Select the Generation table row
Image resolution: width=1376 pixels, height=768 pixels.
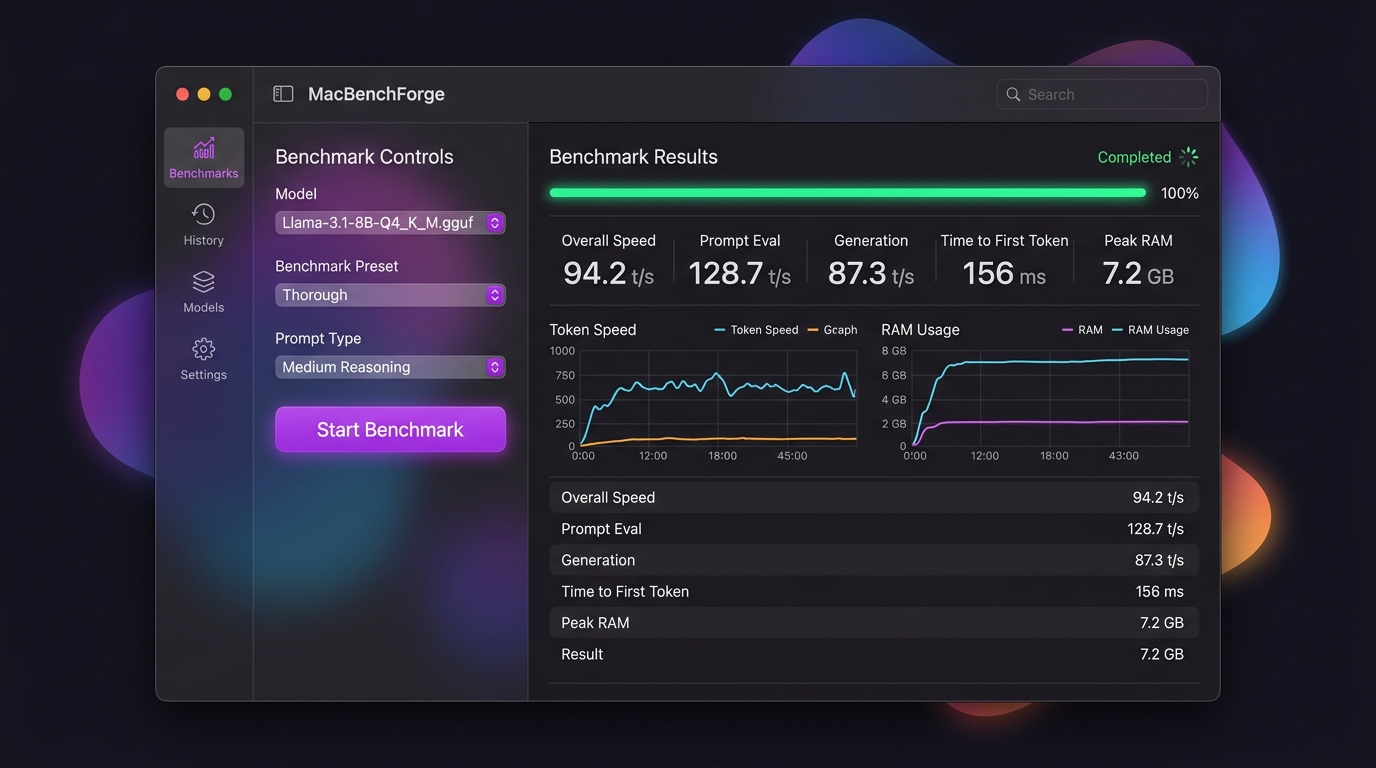pyautogui.click(x=874, y=560)
